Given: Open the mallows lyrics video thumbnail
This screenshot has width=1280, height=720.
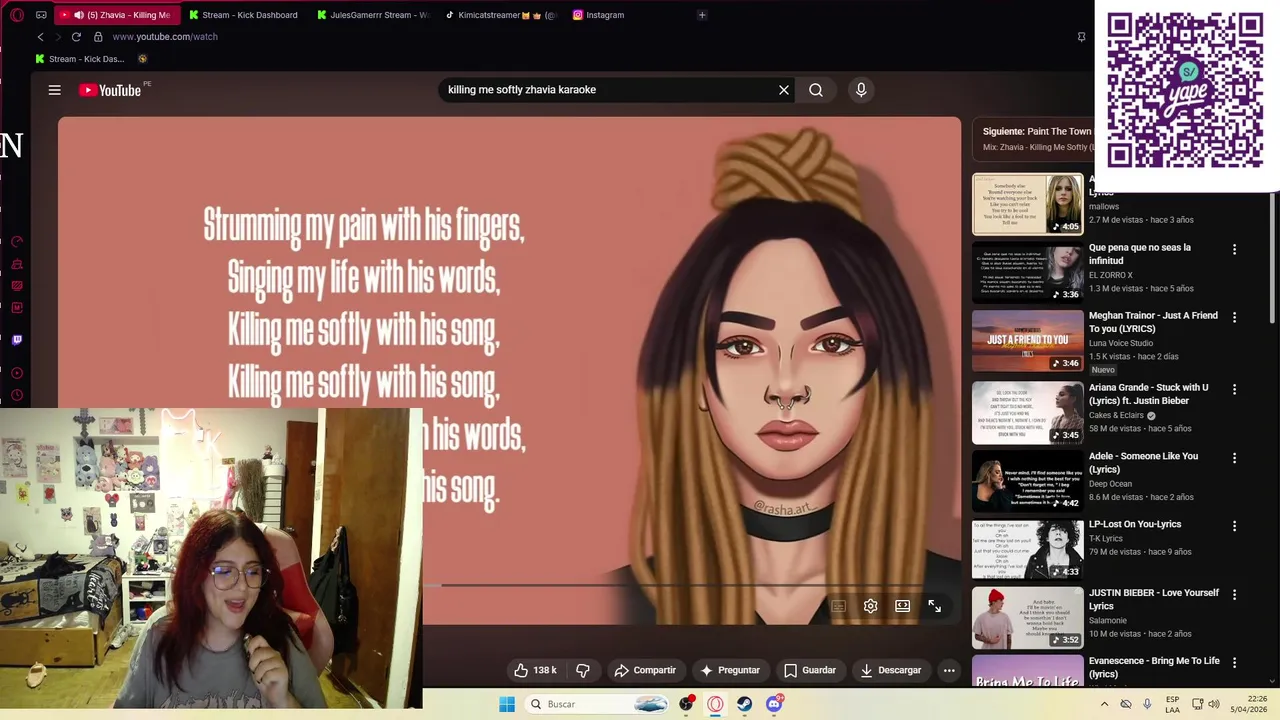Looking at the screenshot, I should coord(1028,204).
